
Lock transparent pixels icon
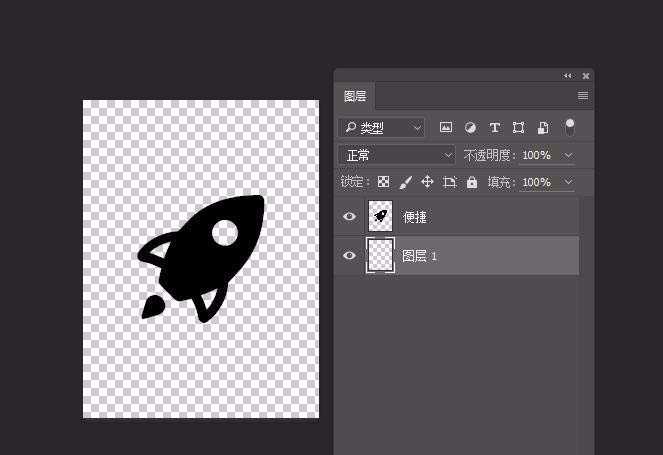382,182
